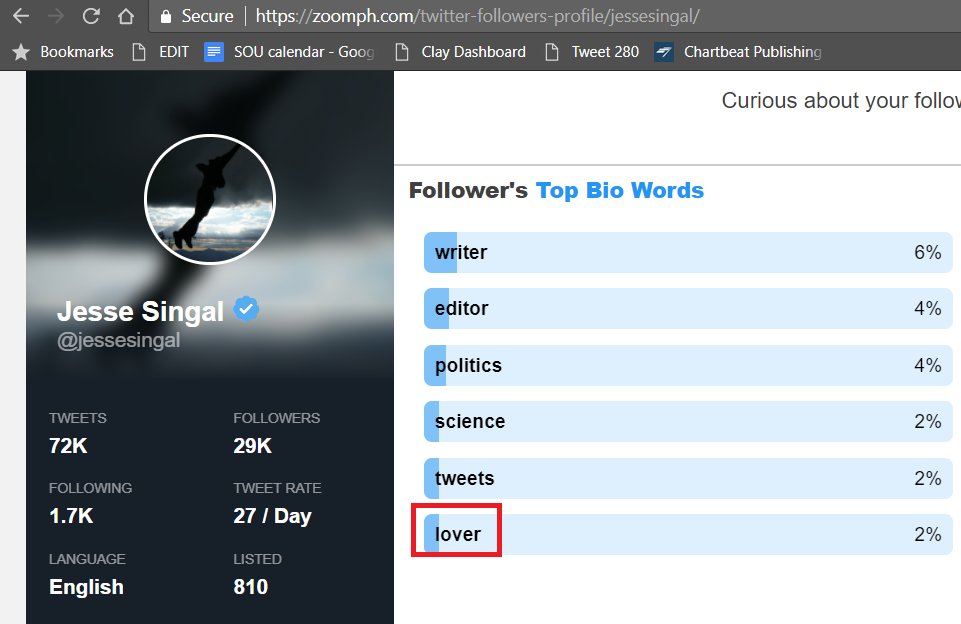The image size is (961, 624).
Task: Click the Jesse Singal name heading
Action: pyautogui.click(x=140, y=311)
